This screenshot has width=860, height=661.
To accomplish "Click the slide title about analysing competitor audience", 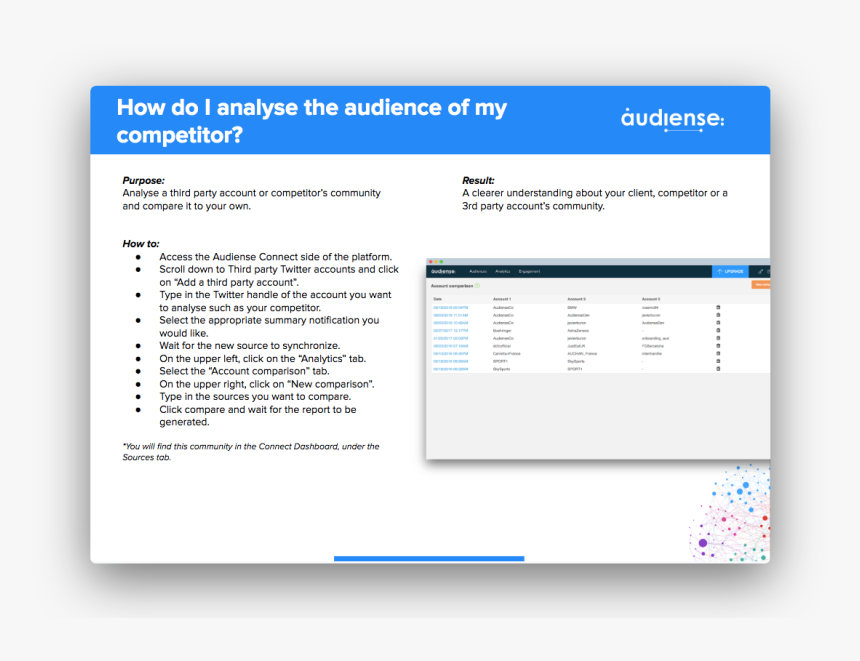I will click(312, 121).
